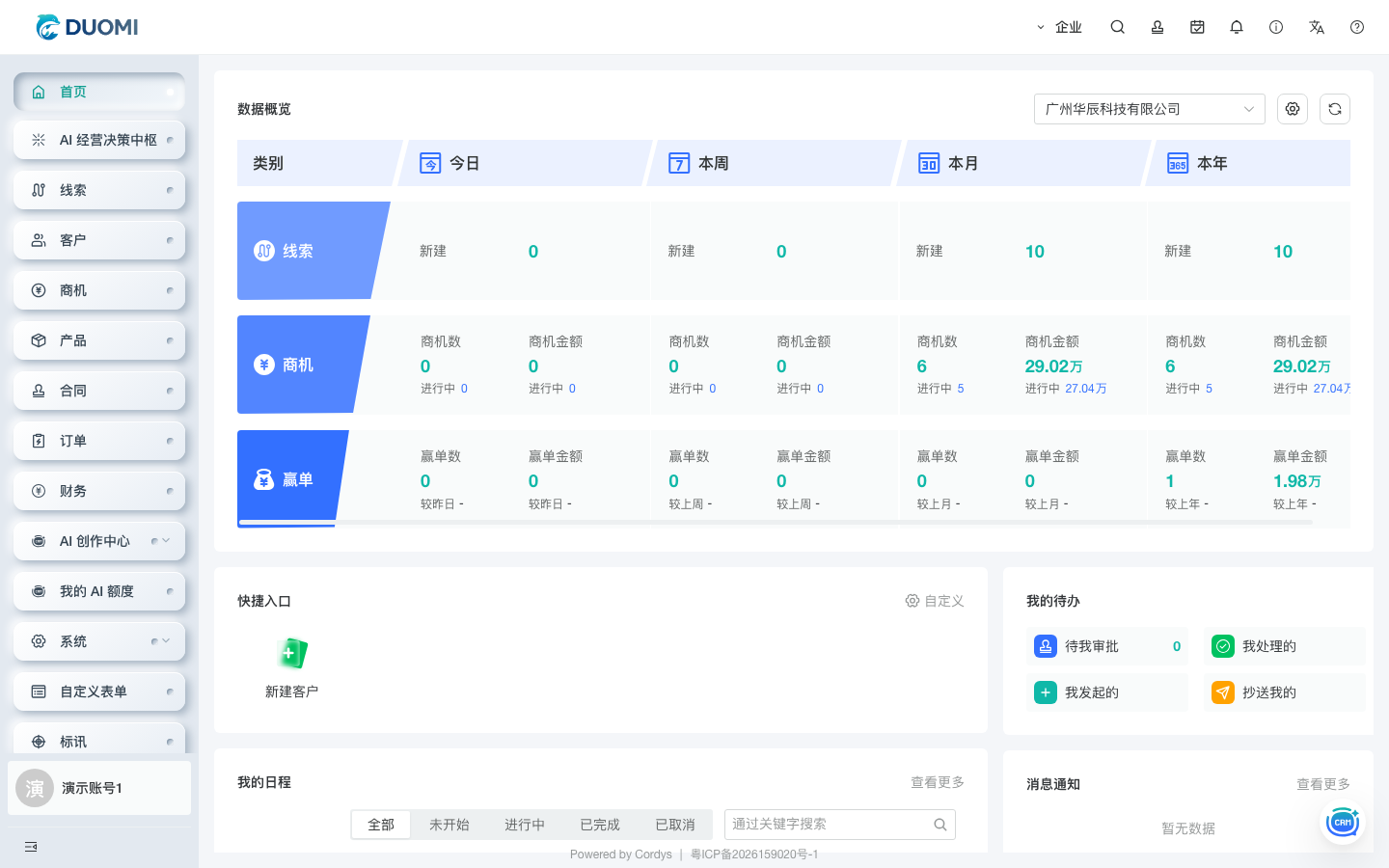Screen dimensions: 1389x868
Task: Open 我的 AI 额度 in sidebar
Action: pyautogui.click(x=99, y=591)
